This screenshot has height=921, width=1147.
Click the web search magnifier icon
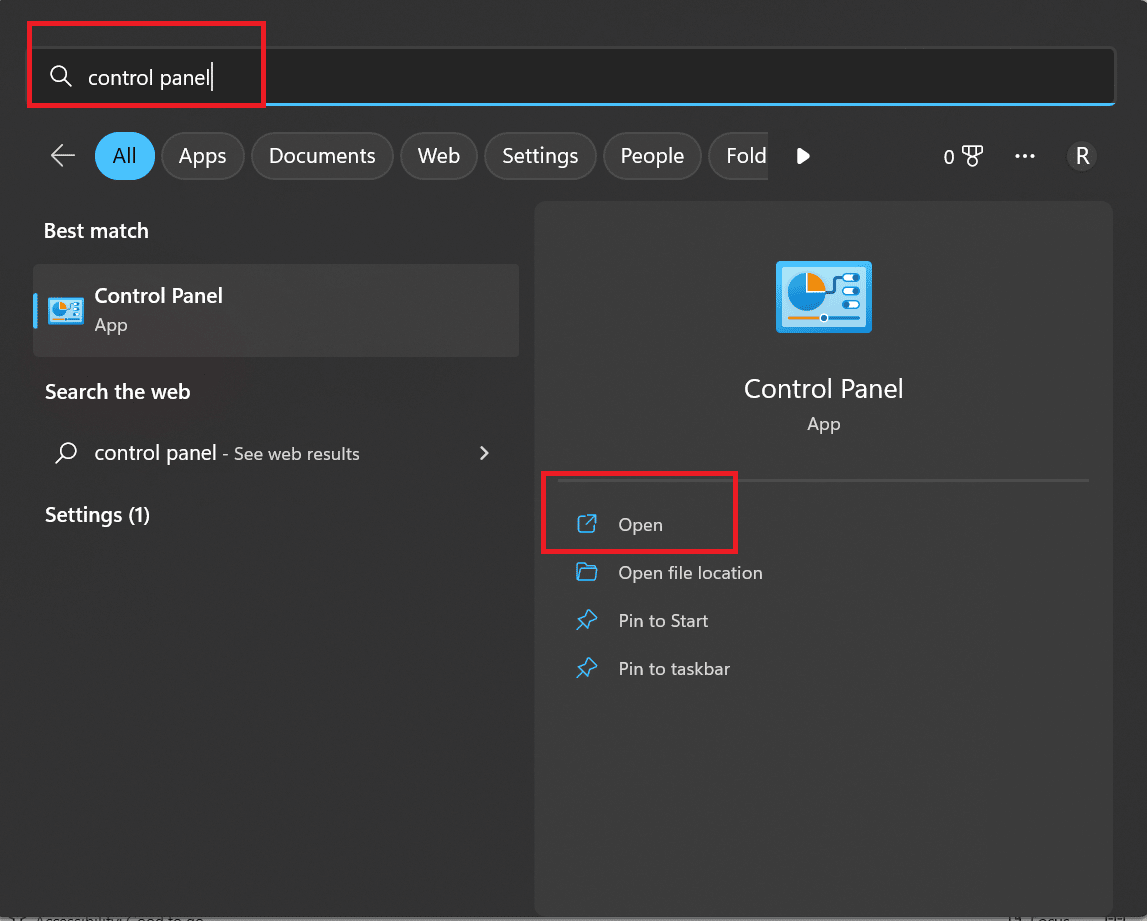67,453
